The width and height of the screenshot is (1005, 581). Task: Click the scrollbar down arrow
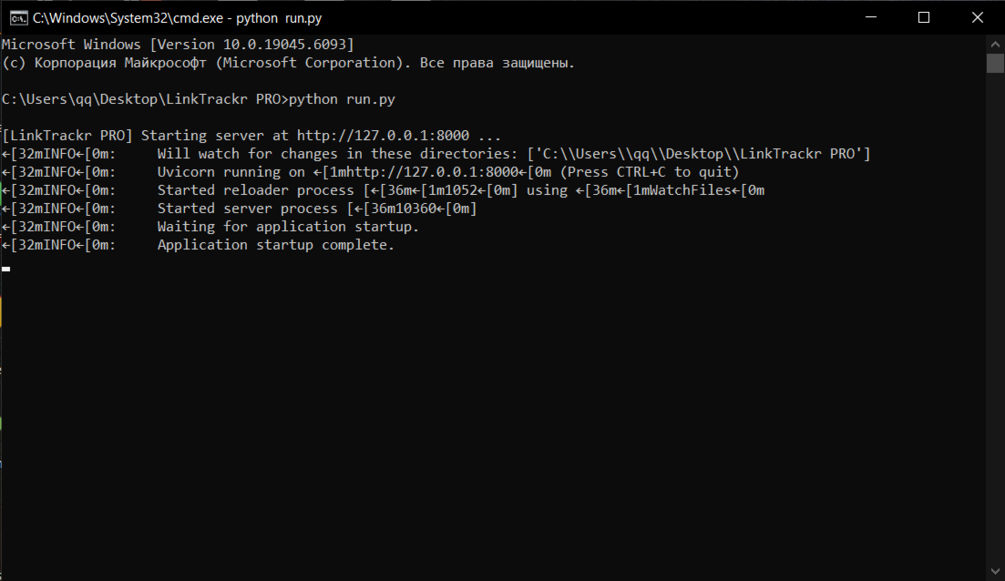point(995,571)
